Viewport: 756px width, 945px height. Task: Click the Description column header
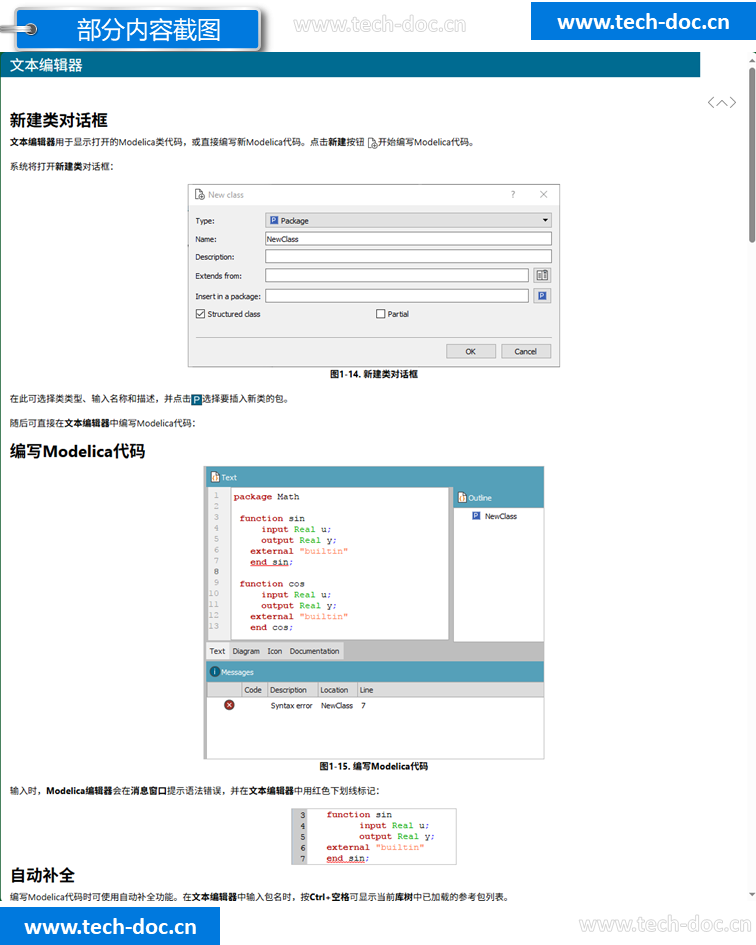292,689
